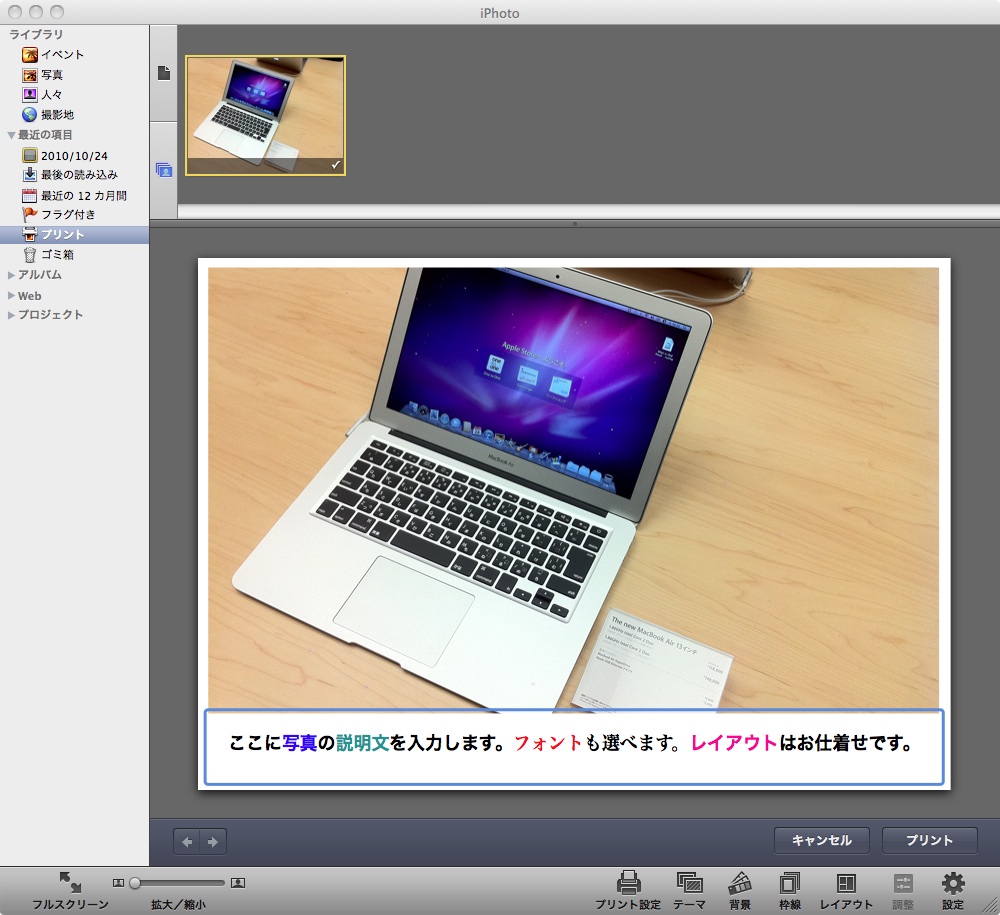Select the MacBook photo thumbnail

click(266, 116)
